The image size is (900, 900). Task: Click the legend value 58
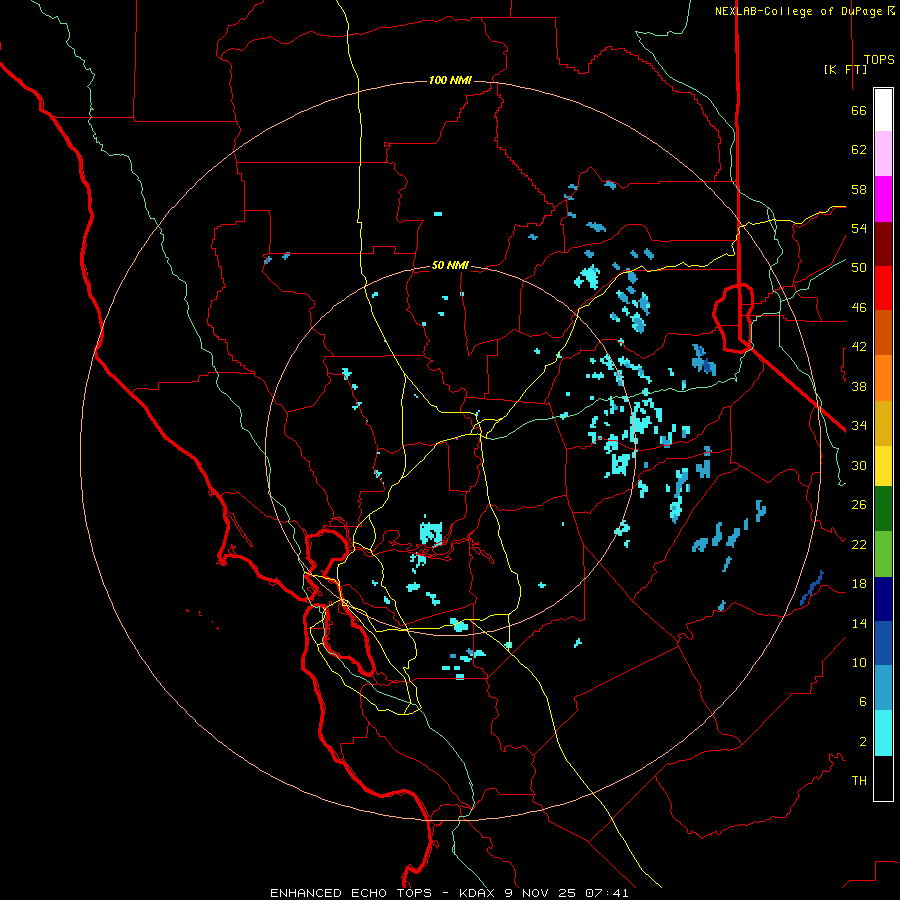[859, 189]
